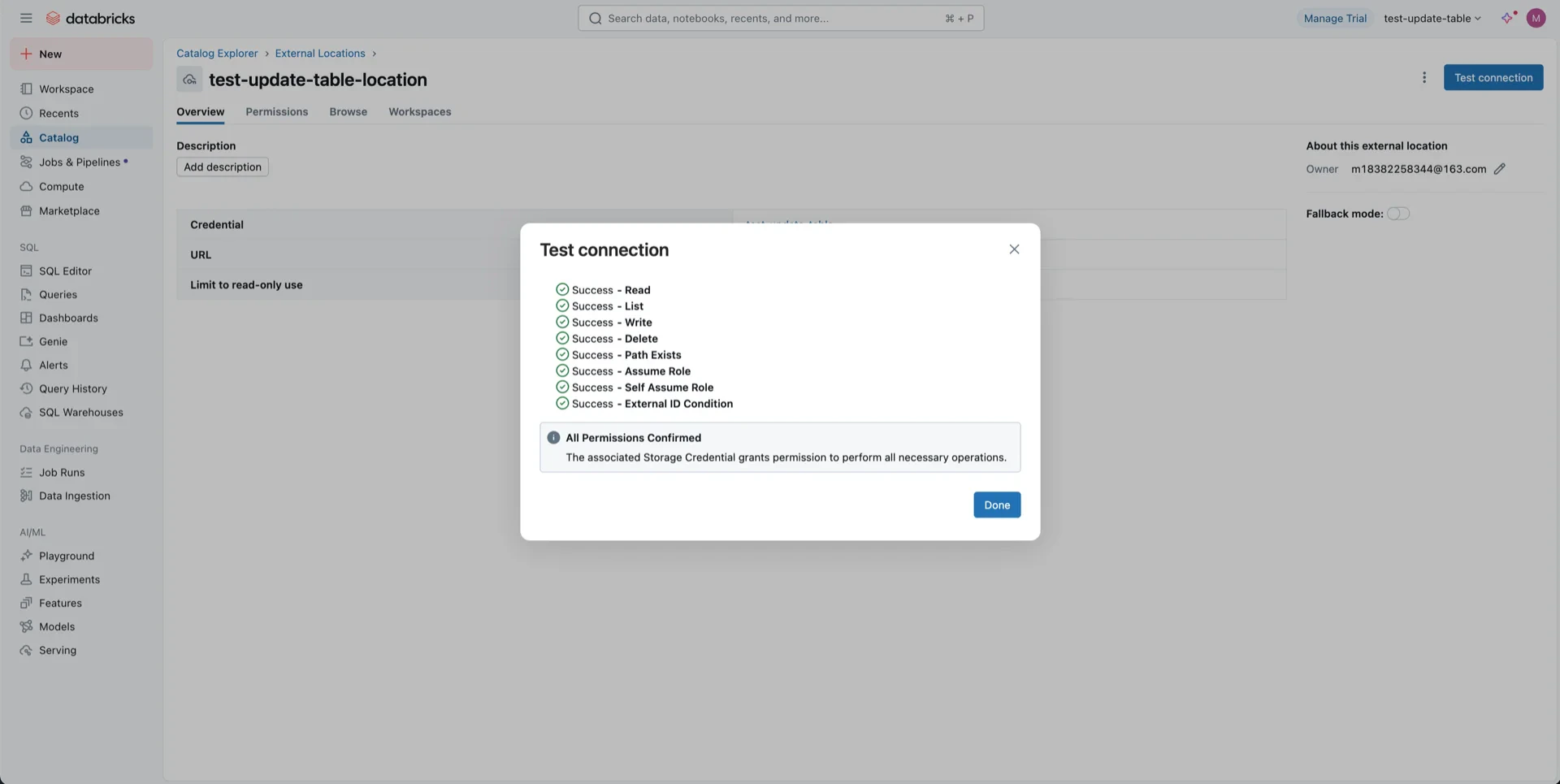The width and height of the screenshot is (1560, 784).
Task: Click the Marketplace icon
Action: pyautogui.click(x=26, y=211)
